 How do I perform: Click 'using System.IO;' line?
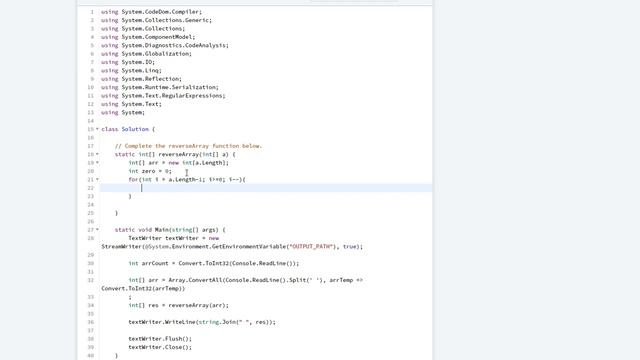tap(128, 62)
